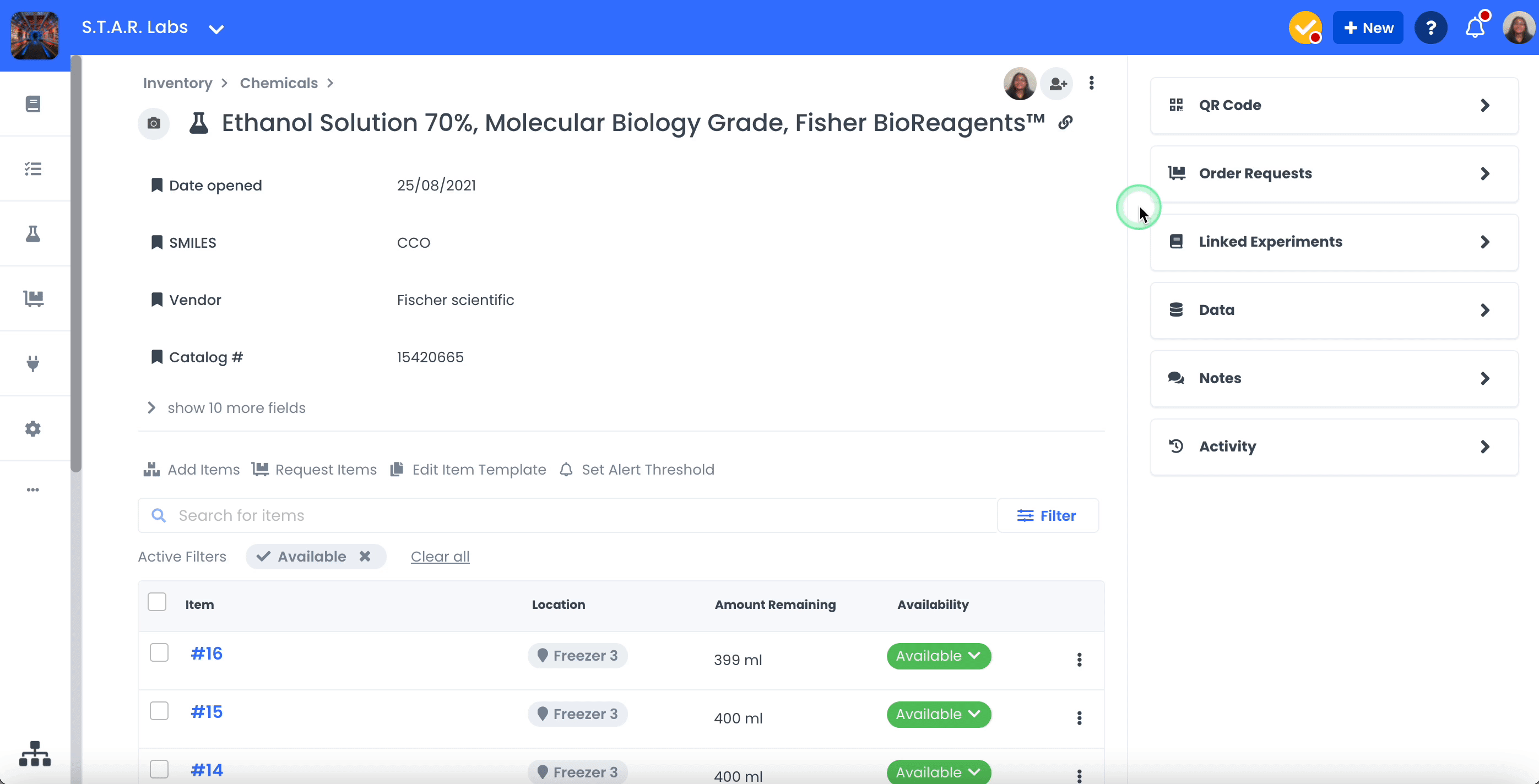Open the organization hierarchy icon at bottom left
The image size is (1539, 784).
click(x=35, y=754)
